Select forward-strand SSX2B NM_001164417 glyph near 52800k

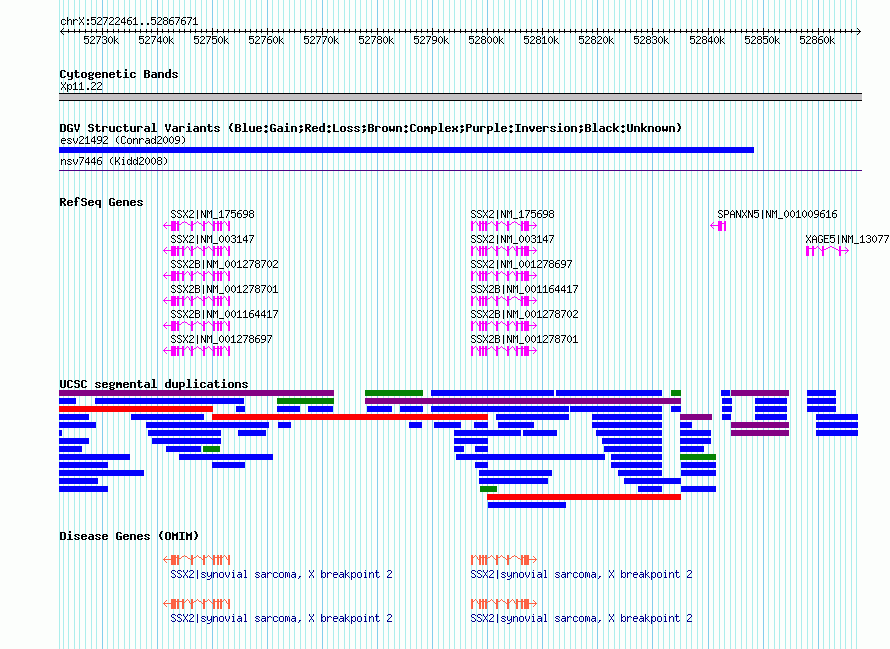[x=504, y=301]
